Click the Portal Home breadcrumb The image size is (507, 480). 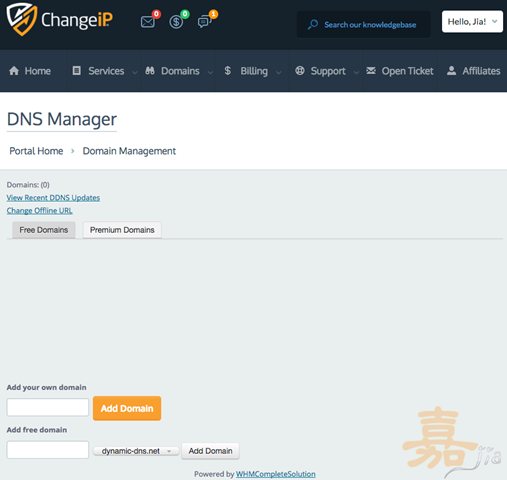coord(36,151)
